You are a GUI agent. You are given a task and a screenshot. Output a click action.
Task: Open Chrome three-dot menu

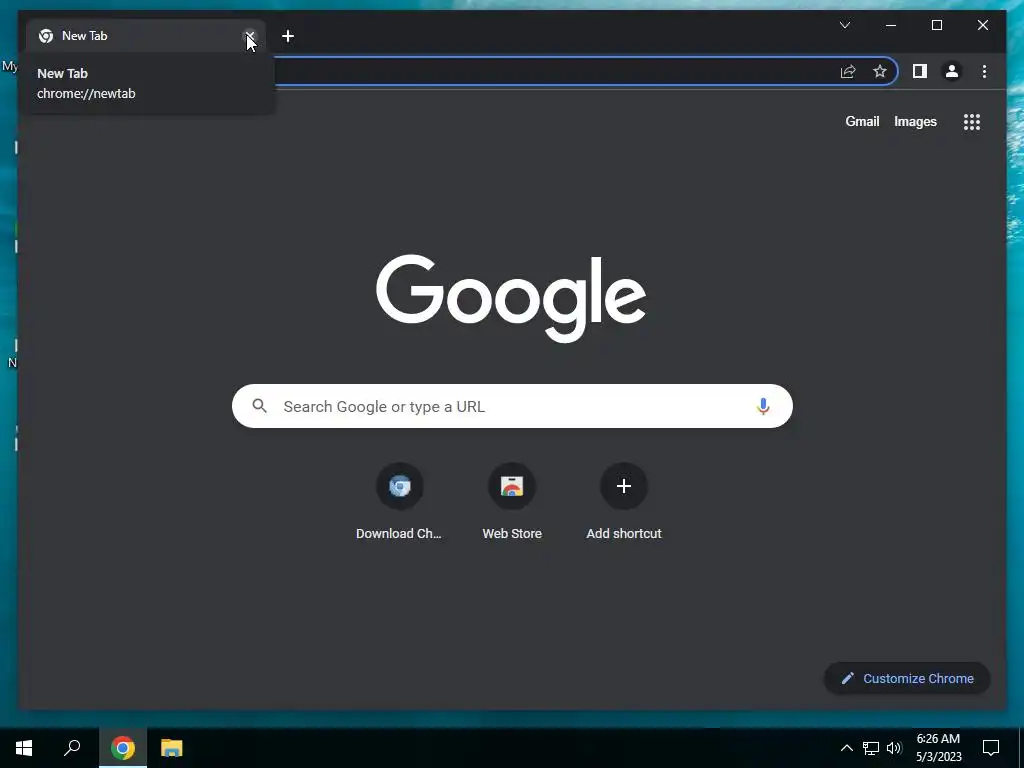tap(984, 71)
